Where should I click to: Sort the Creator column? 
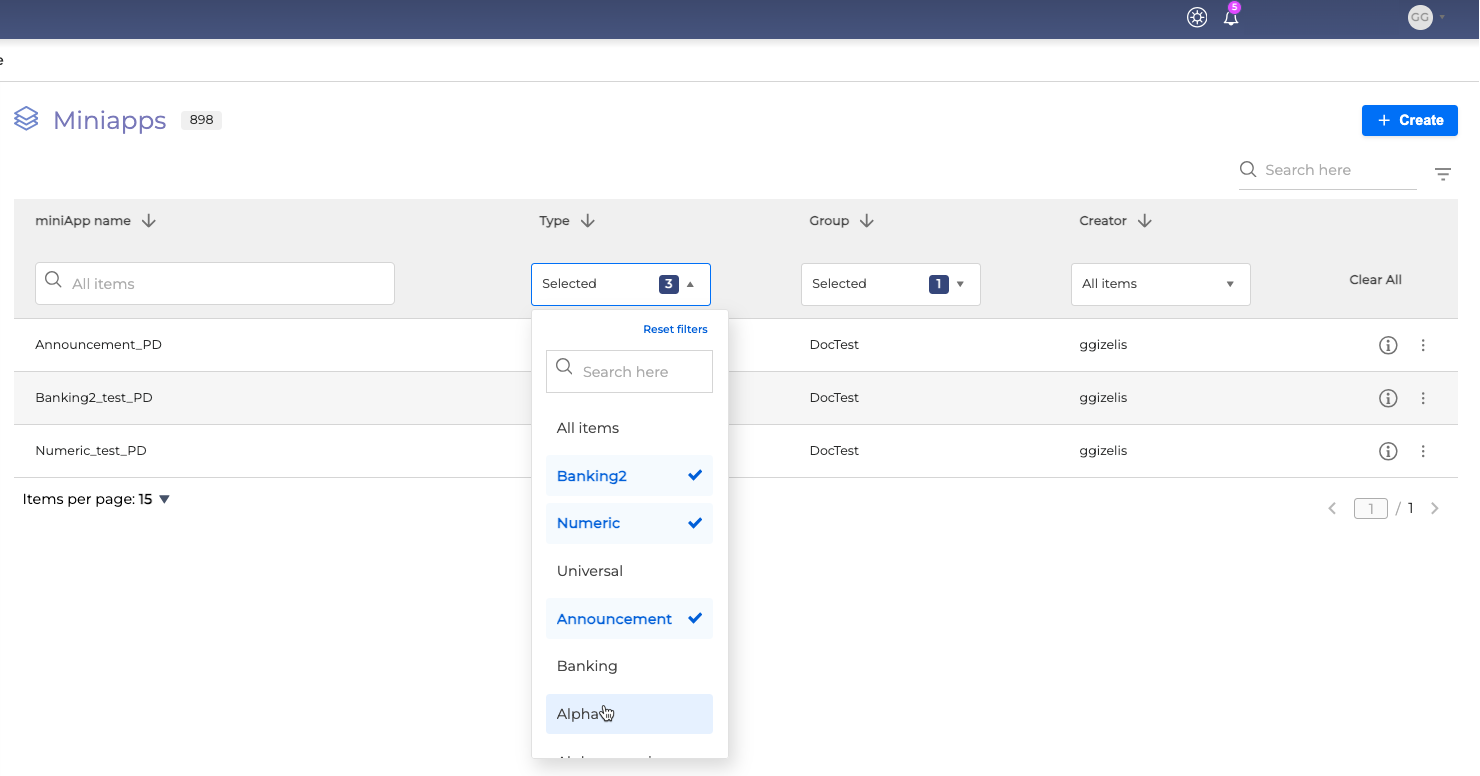1145,221
